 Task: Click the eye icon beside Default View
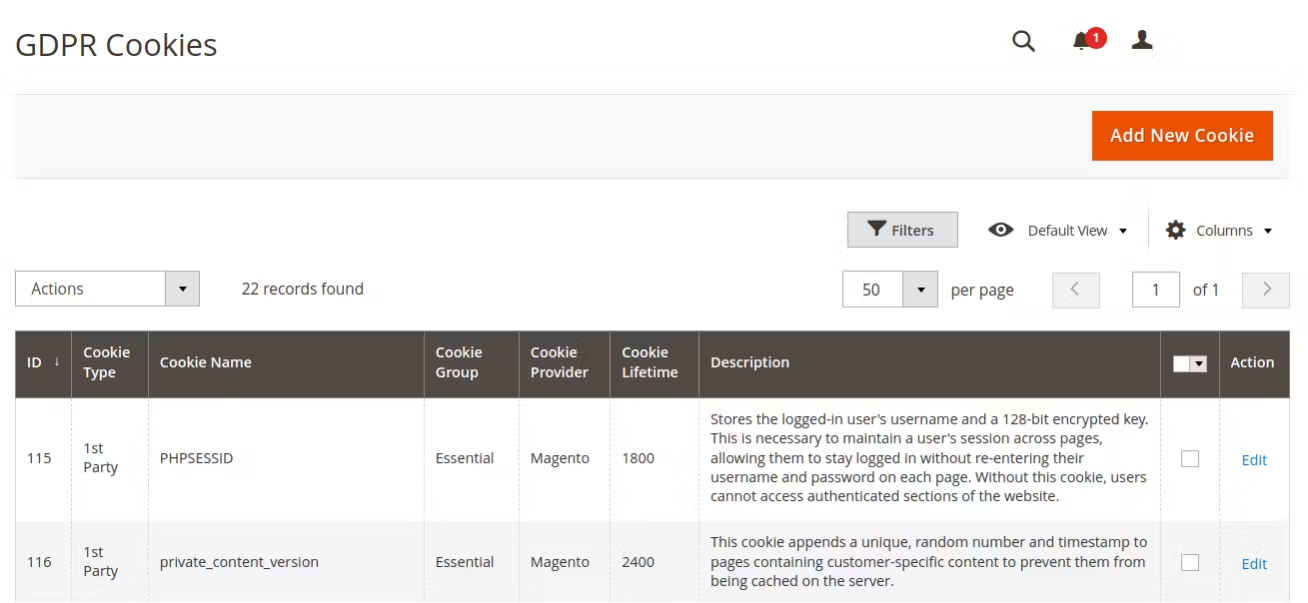pos(1001,229)
